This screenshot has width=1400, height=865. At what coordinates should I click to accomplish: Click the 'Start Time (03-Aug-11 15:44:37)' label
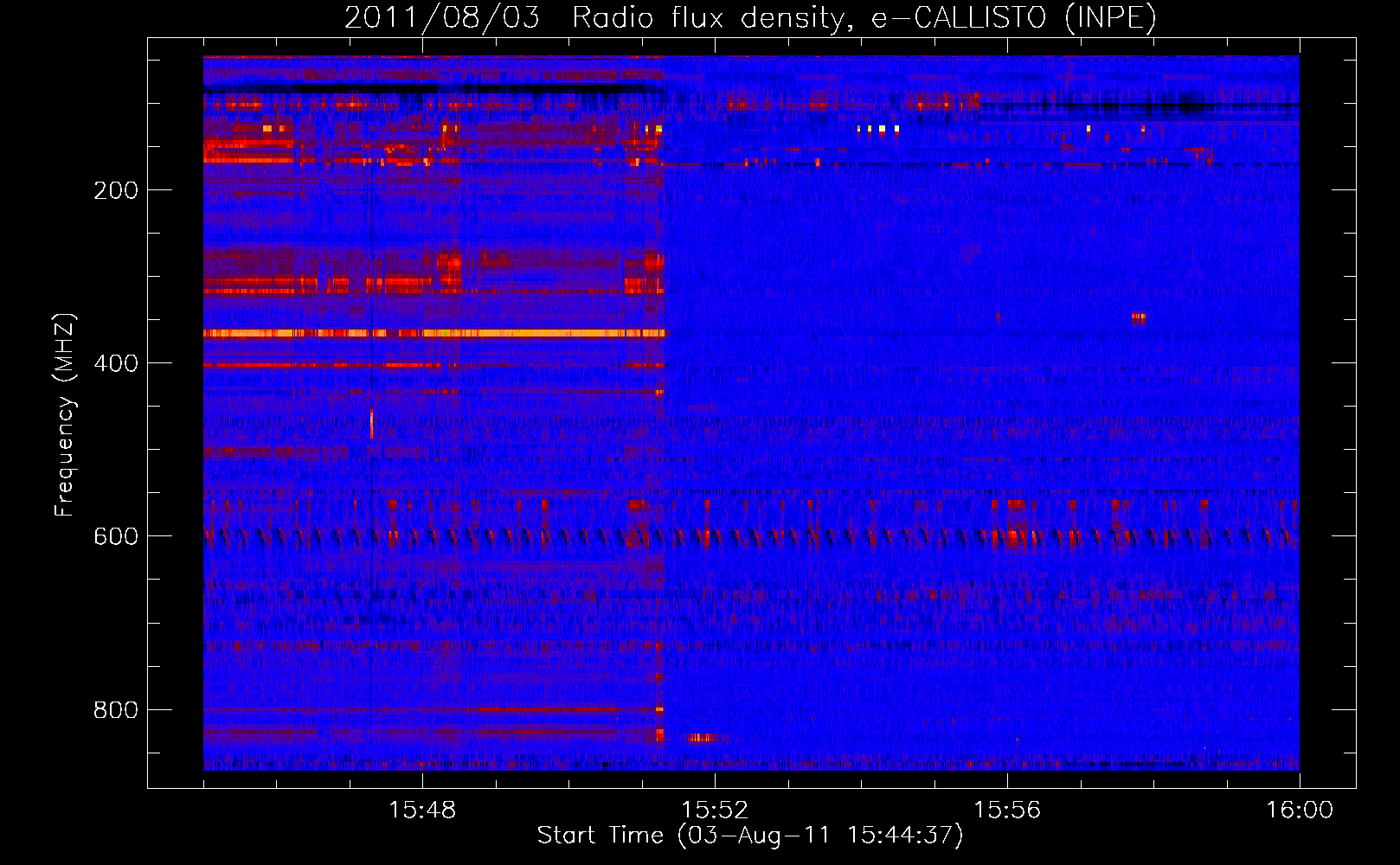750,836
